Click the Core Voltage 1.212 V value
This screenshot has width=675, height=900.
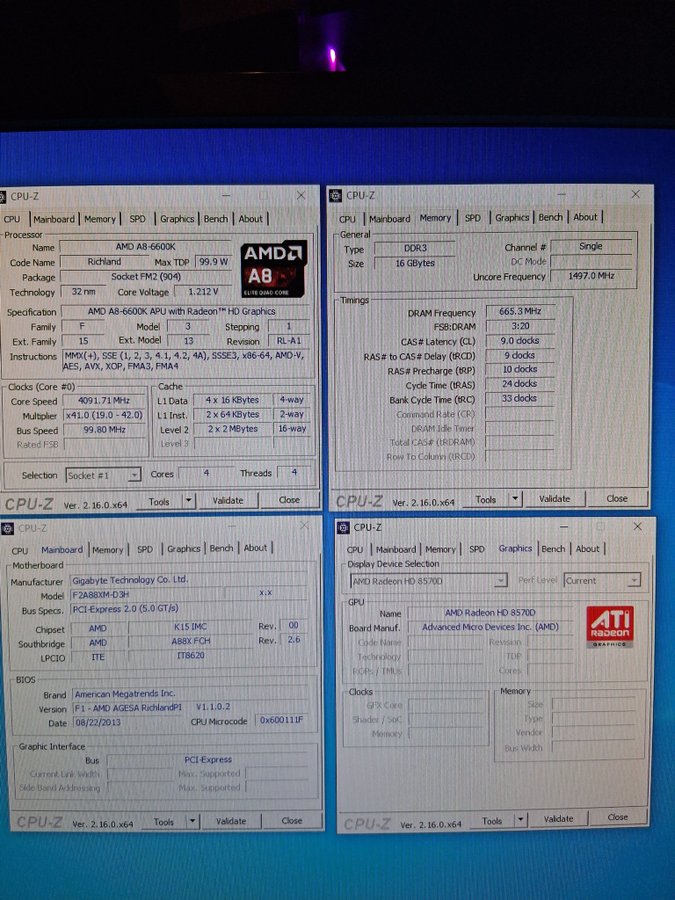[x=203, y=292]
